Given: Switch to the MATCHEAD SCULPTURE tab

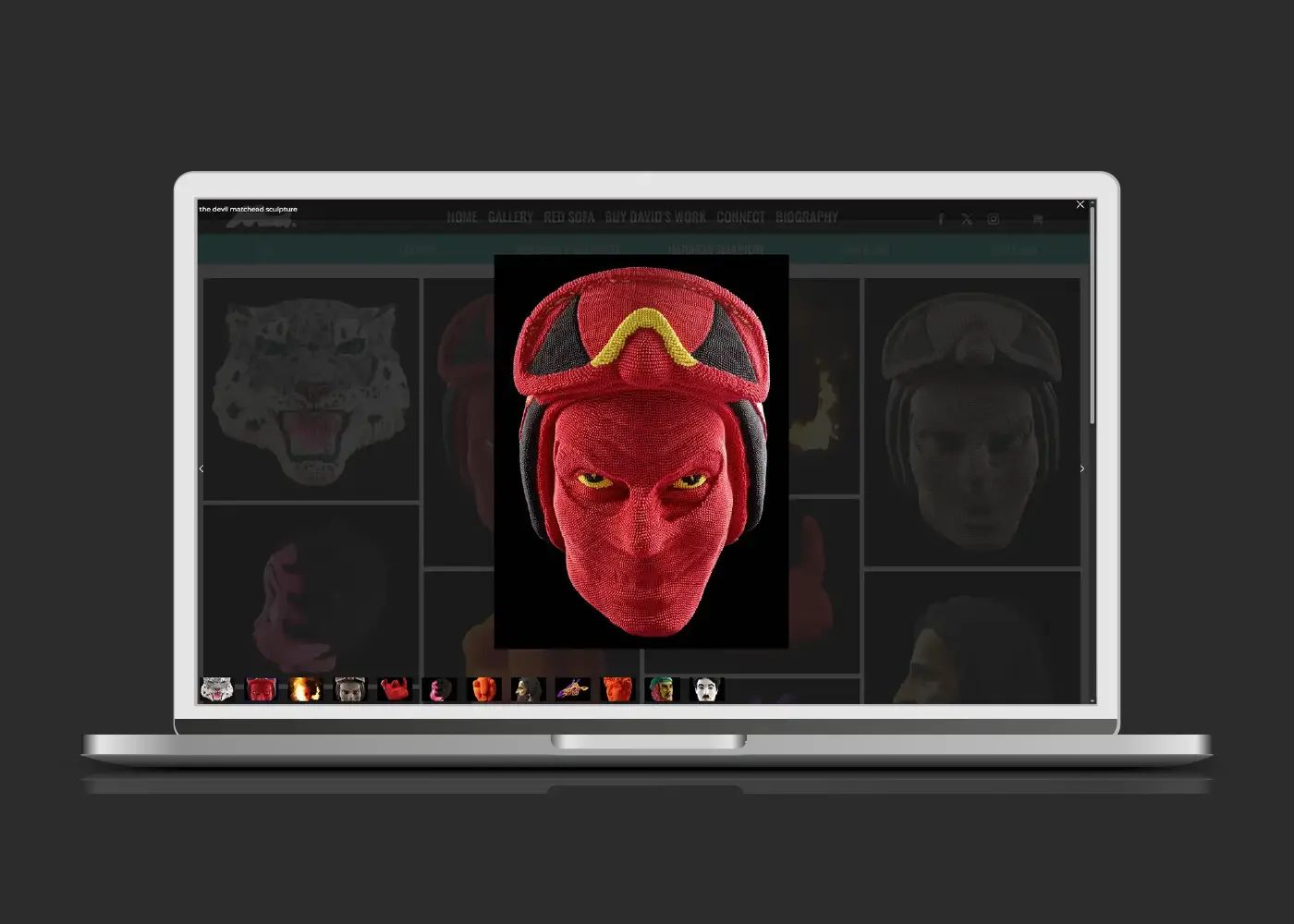Looking at the screenshot, I should 715,249.
